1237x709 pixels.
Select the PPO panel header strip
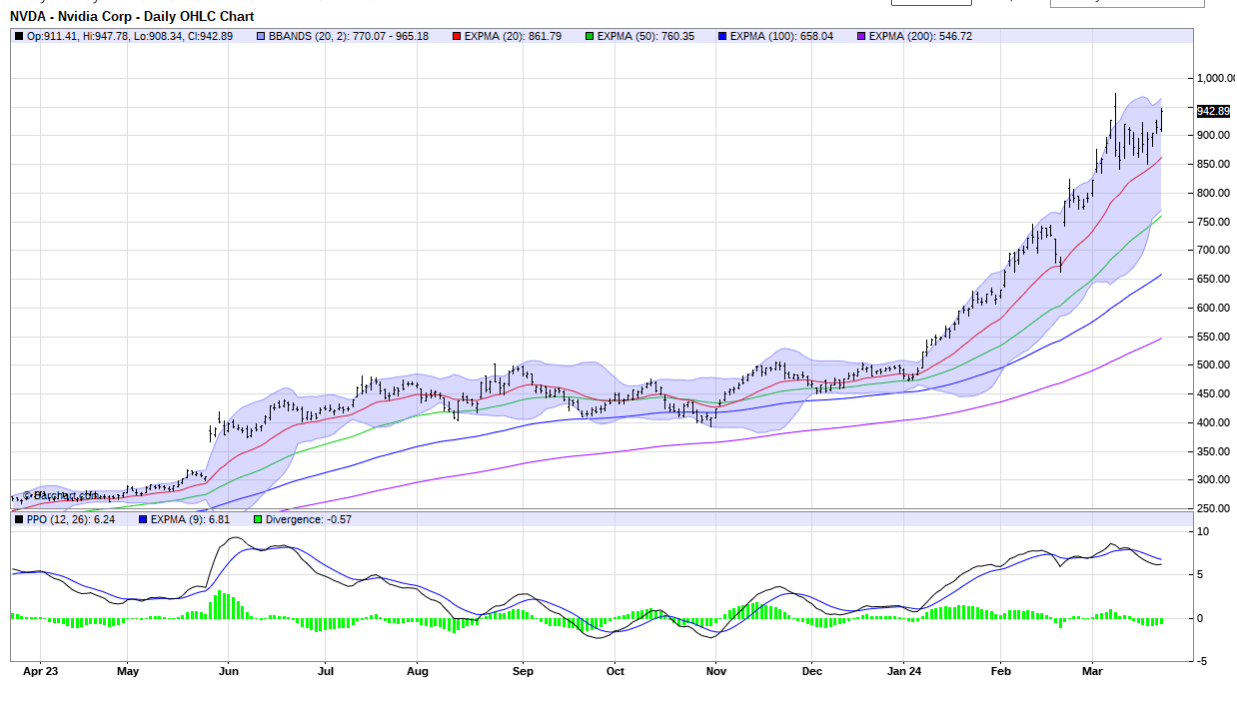(x=600, y=518)
